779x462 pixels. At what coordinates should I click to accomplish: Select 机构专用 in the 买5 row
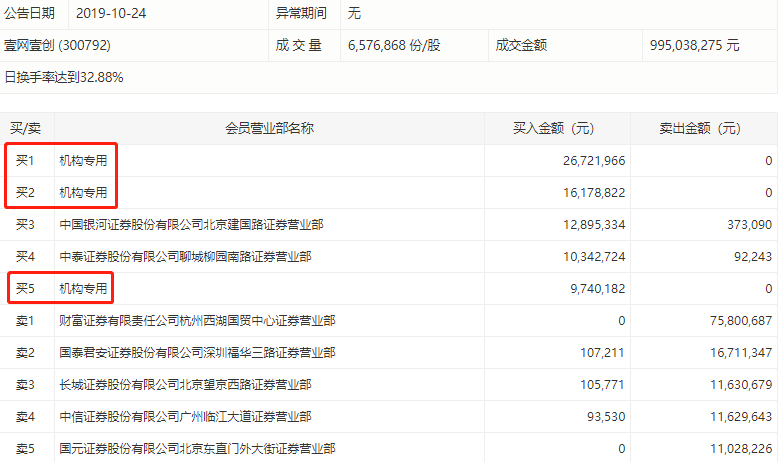coord(83,289)
